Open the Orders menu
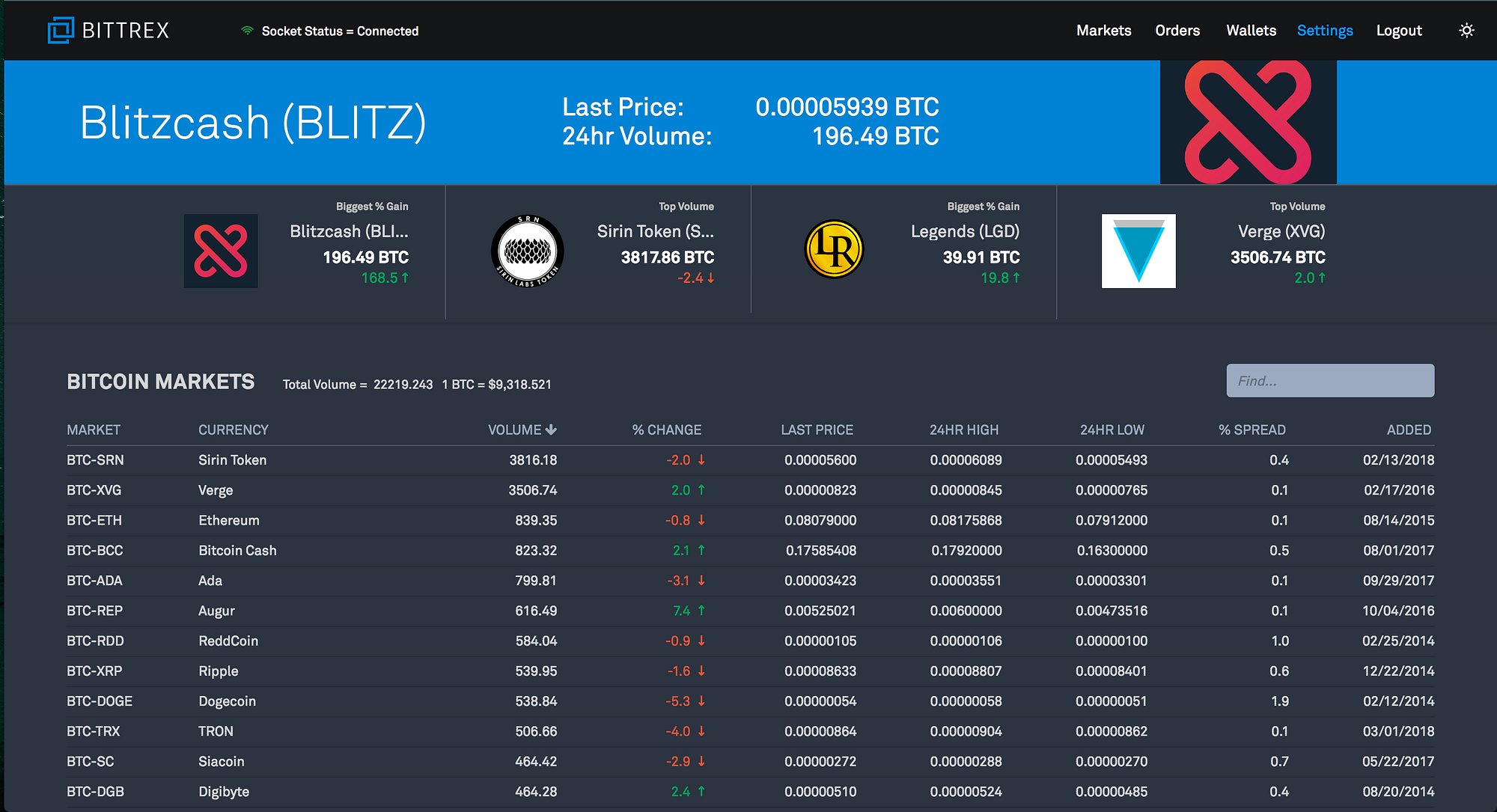This screenshot has height=812, width=1497. pyautogui.click(x=1177, y=31)
